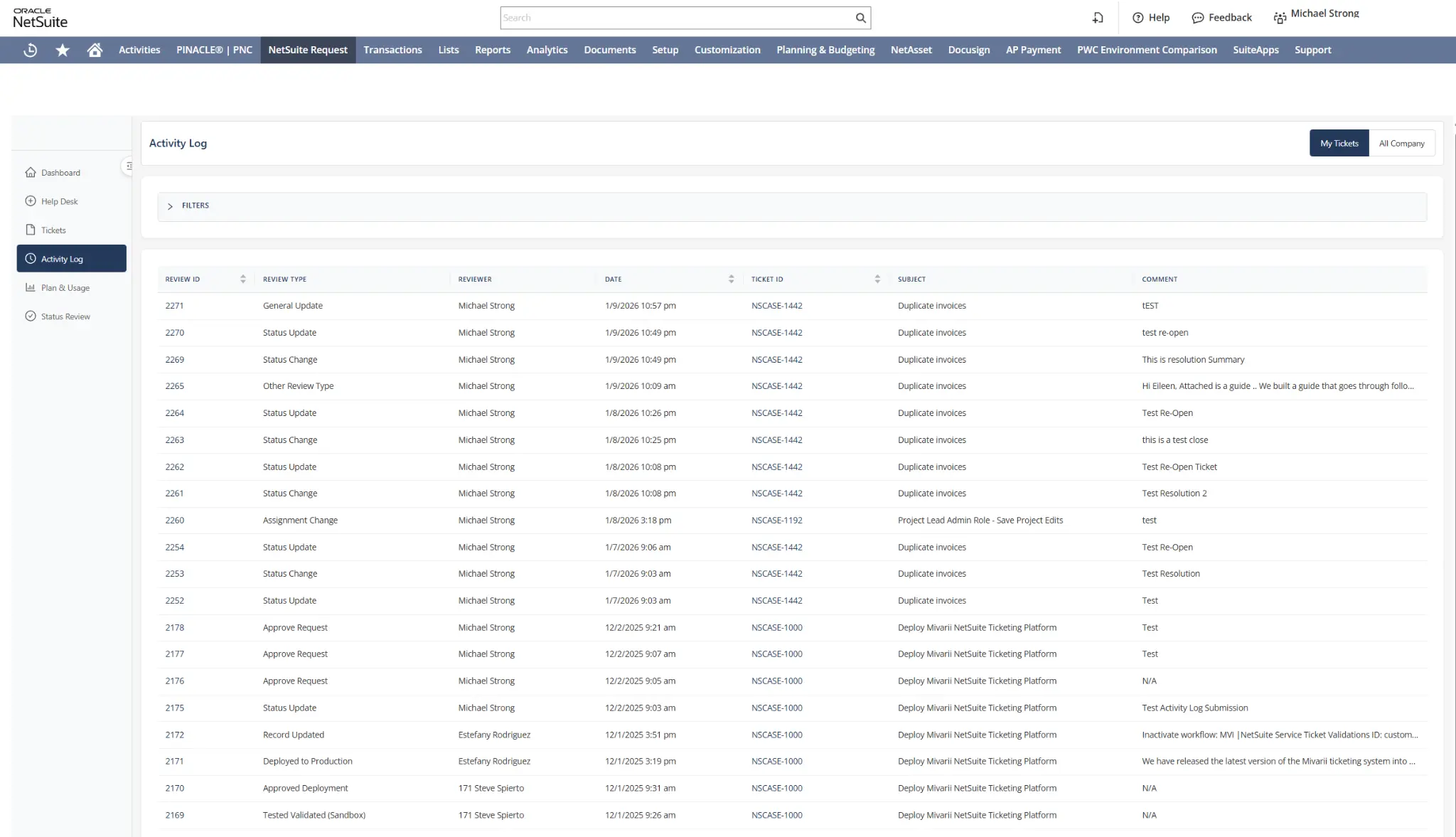Viewport: 1456px width, 837px height.
Task: Open the Recent Records history icon
Action: pyautogui.click(x=30, y=50)
